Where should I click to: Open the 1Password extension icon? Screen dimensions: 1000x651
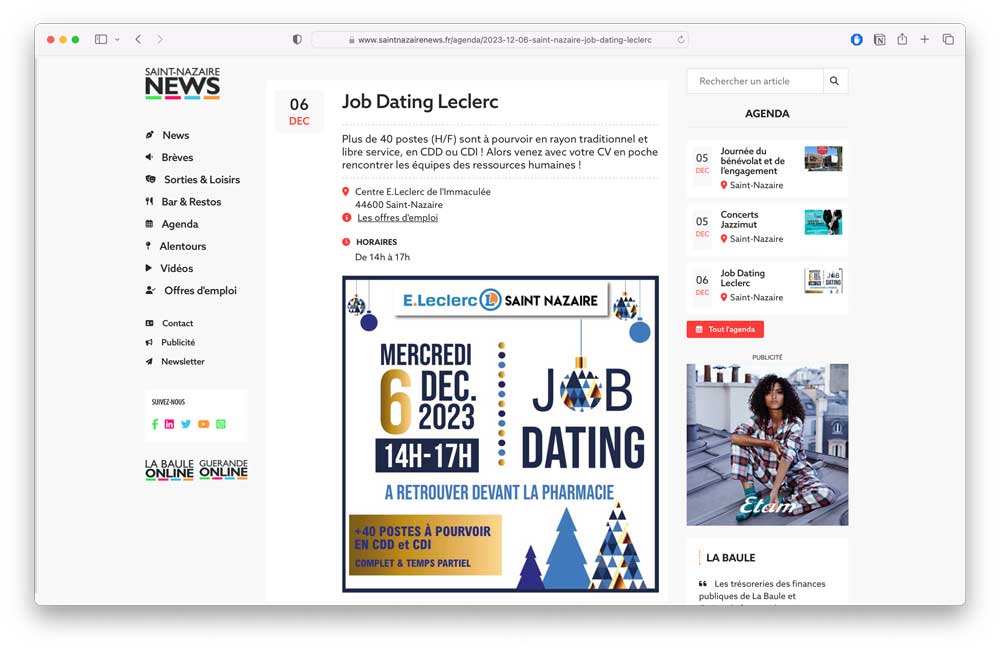[x=857, y=40]
